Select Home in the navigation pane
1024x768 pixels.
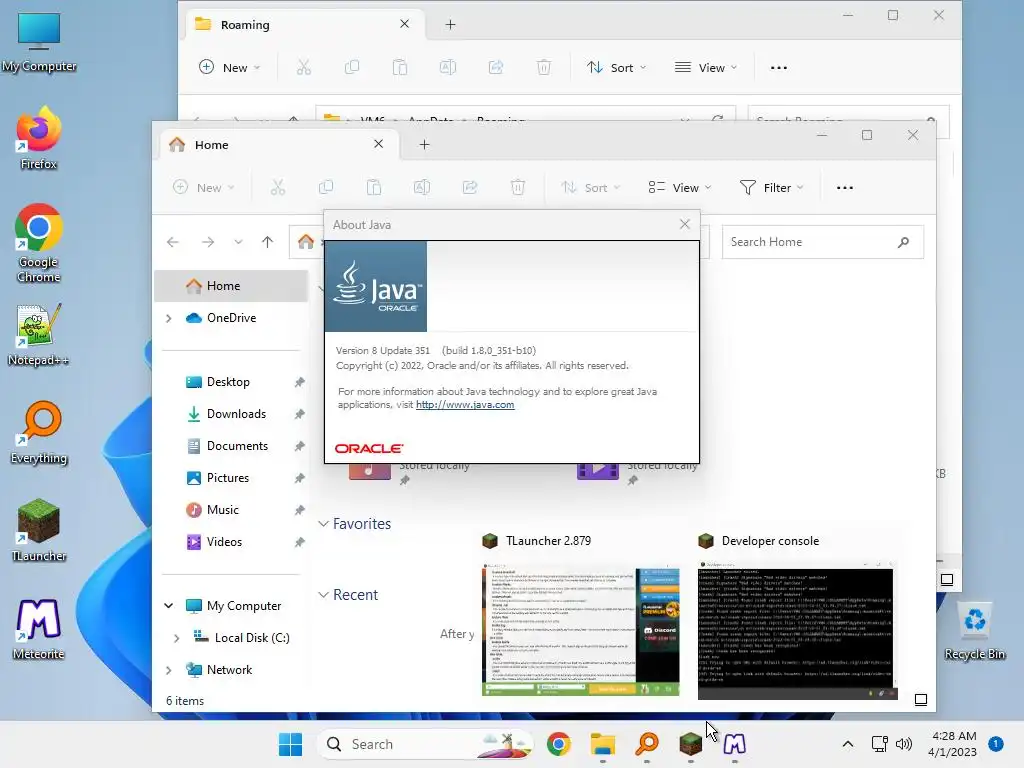[x=231, y=286]
